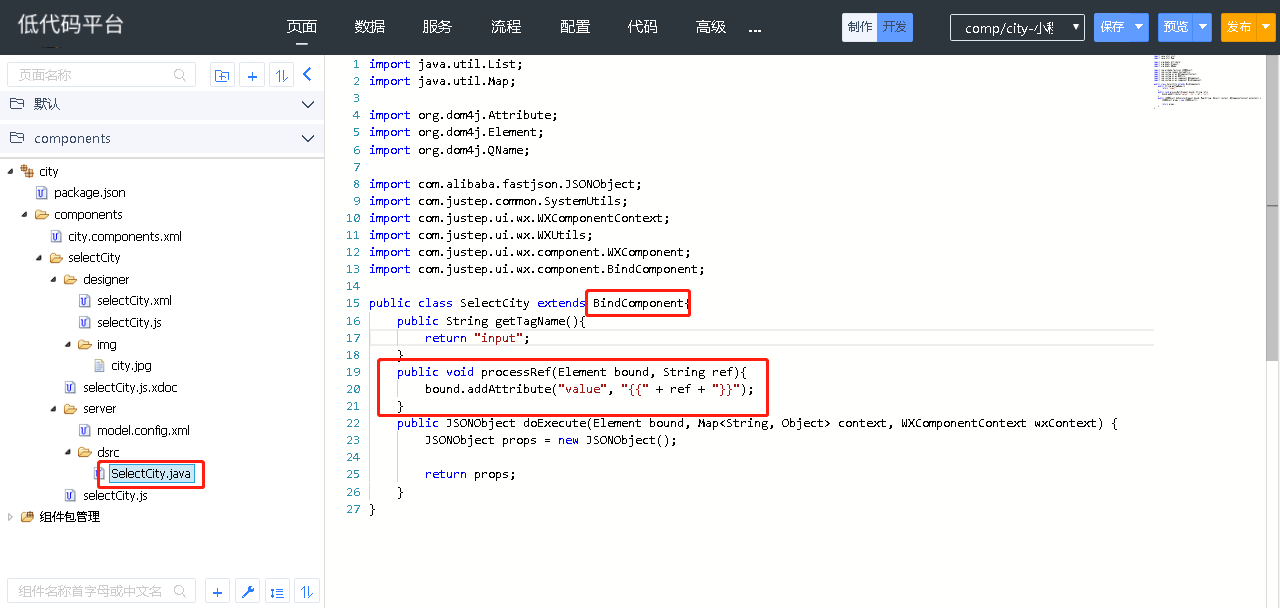Collapse the left panel with the blue chevron
The image size is (1280, 608).
pyautogui.click(x=307, y=74)
